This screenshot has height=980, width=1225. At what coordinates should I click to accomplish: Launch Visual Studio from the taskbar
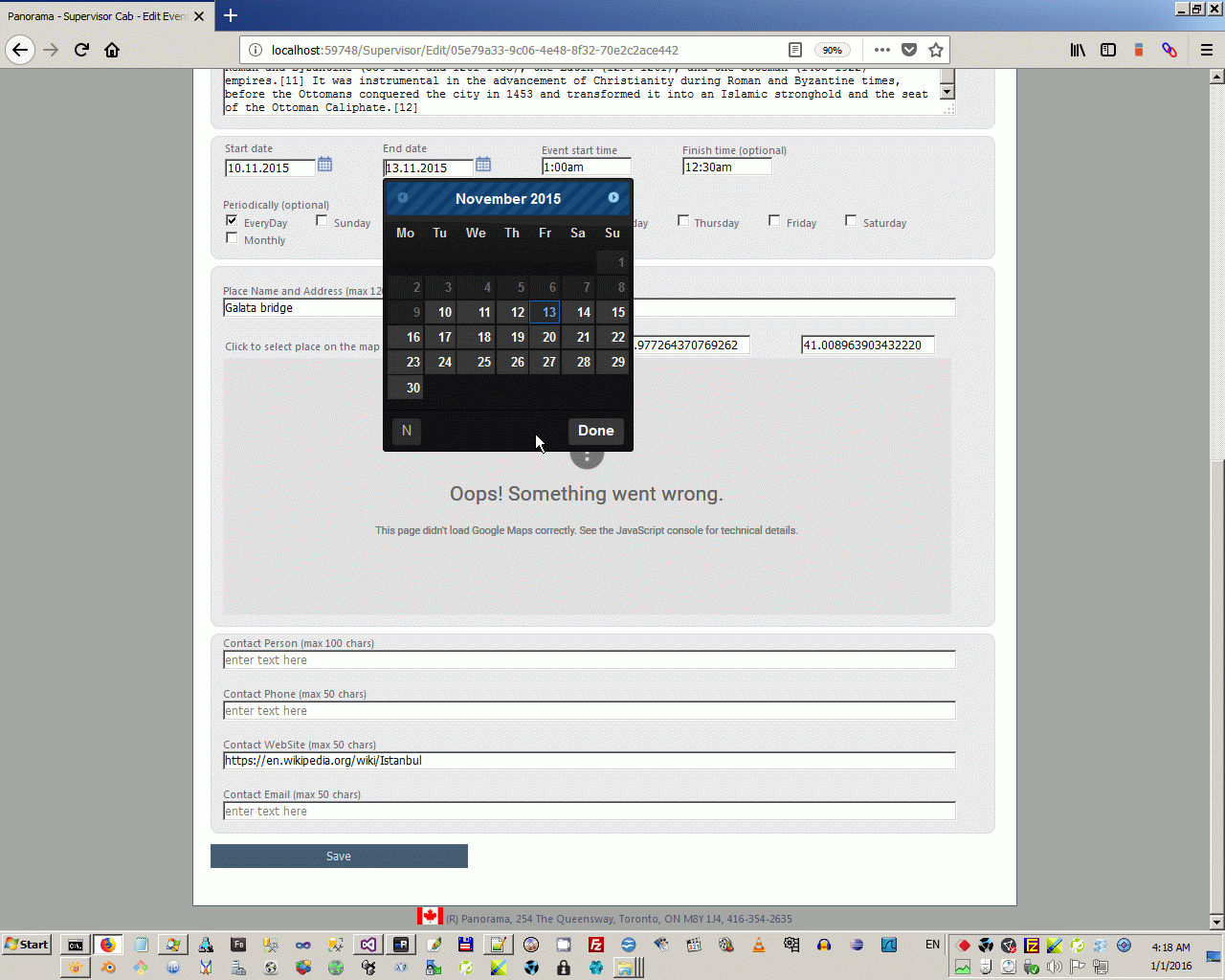[368, 945]
